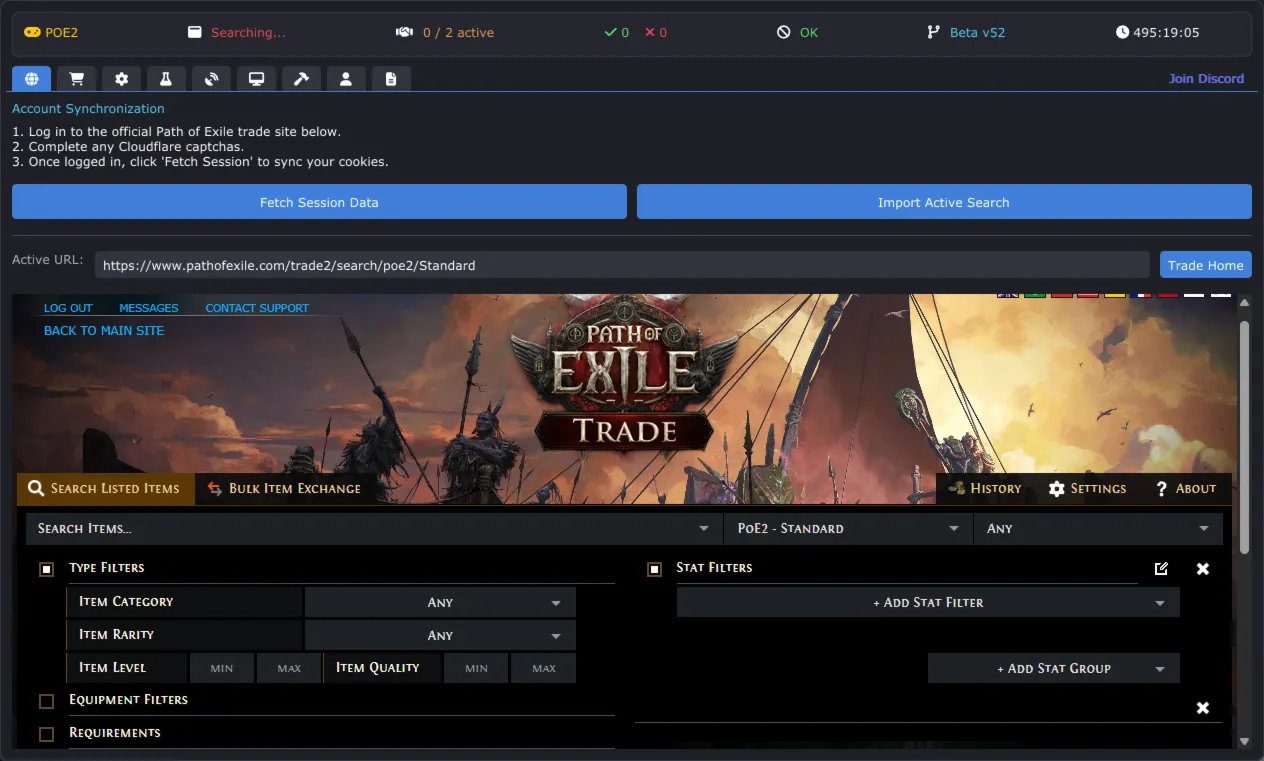
Task: Enable the Equipment Filters checkbox
Action: (46, 701)
